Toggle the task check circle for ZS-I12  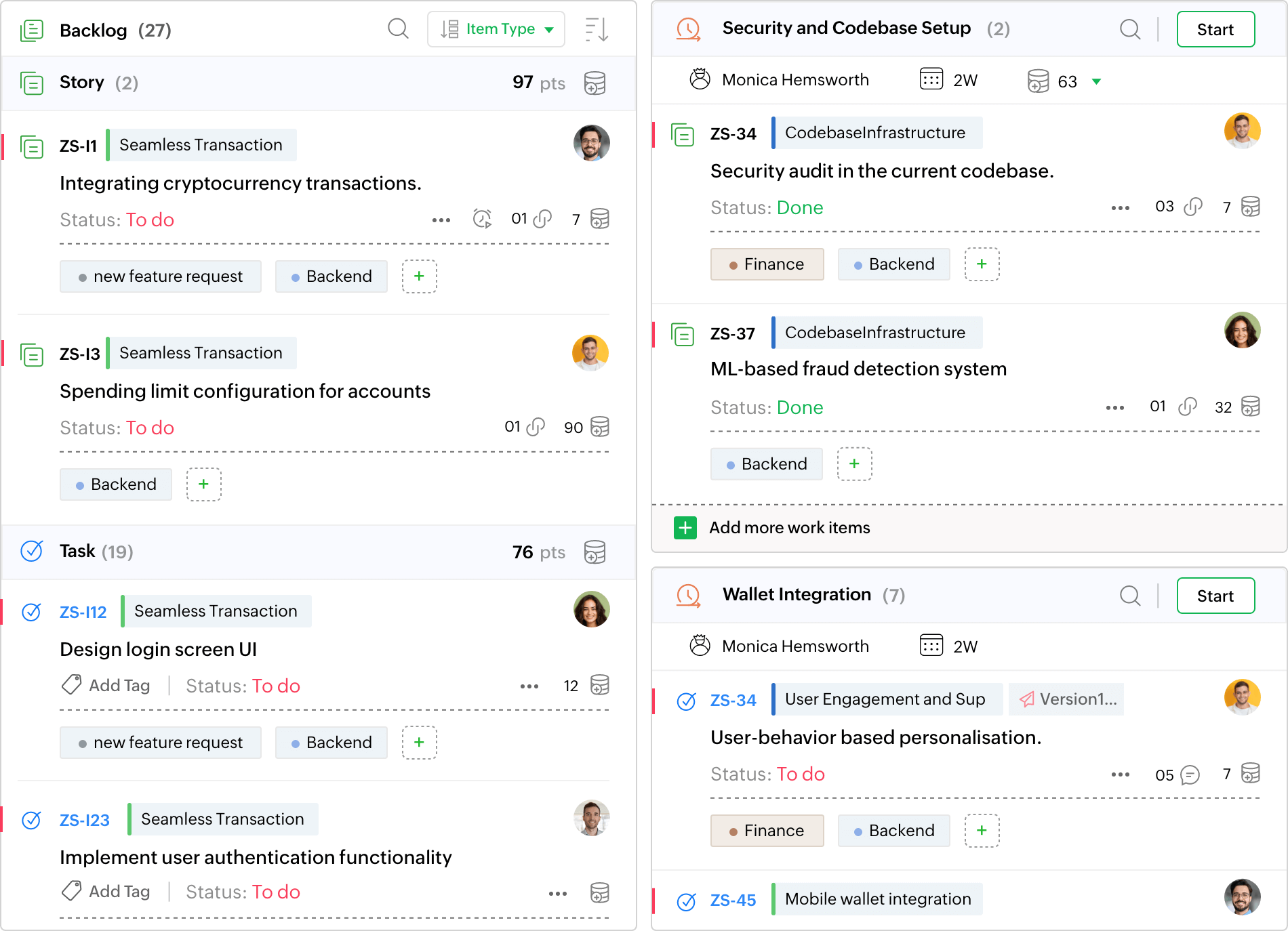(32, 612)
